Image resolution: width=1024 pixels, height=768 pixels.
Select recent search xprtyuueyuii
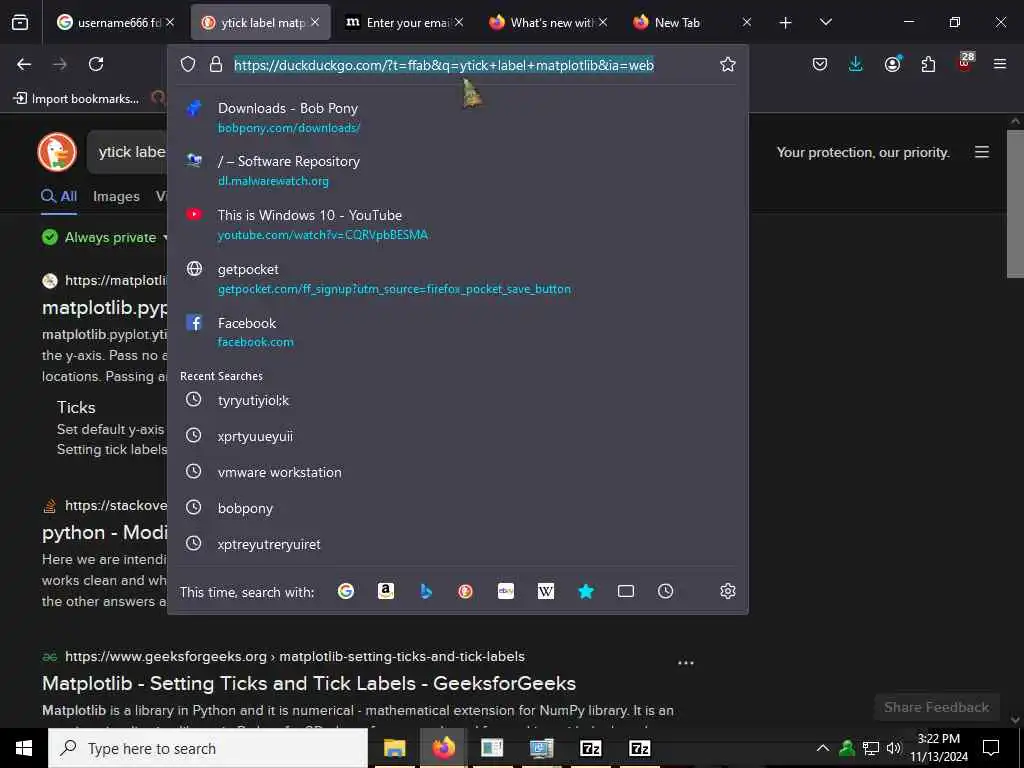[457, 436]
